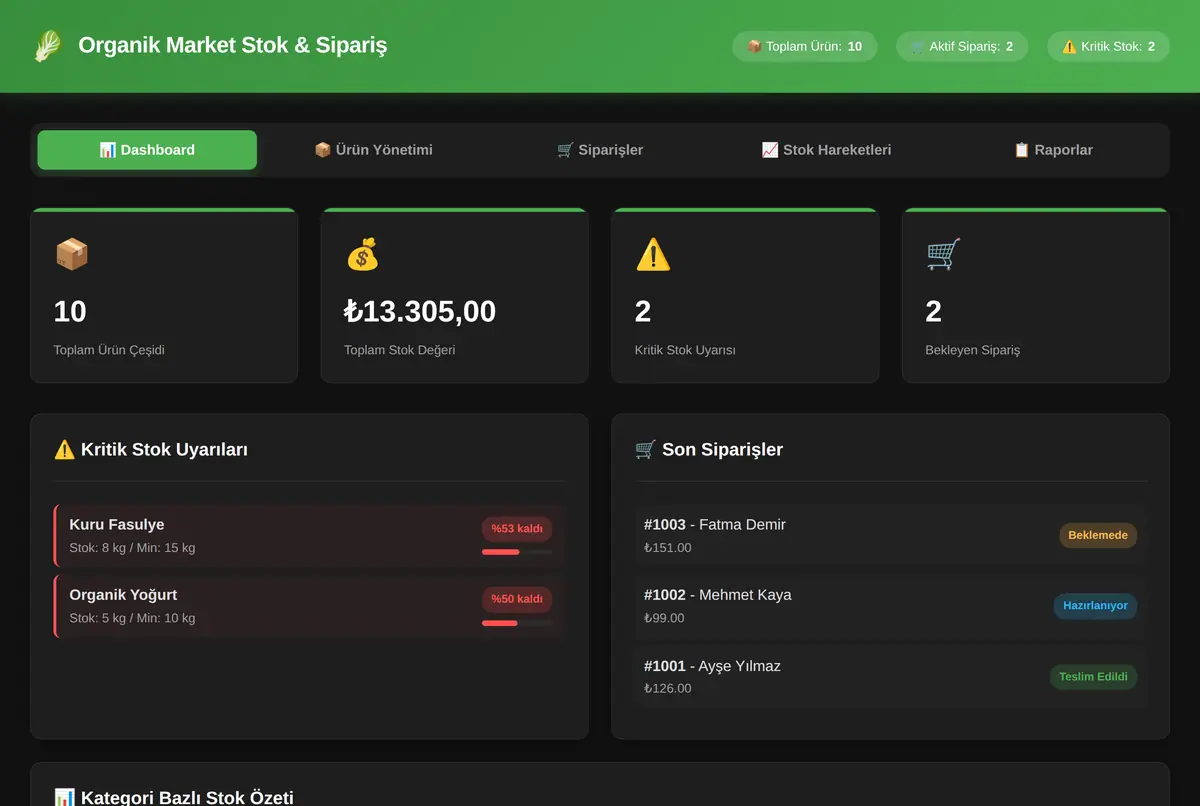Click the Toplam Stok Değeri label
The width and height of the screenshot is (1200, 806).
400,350
